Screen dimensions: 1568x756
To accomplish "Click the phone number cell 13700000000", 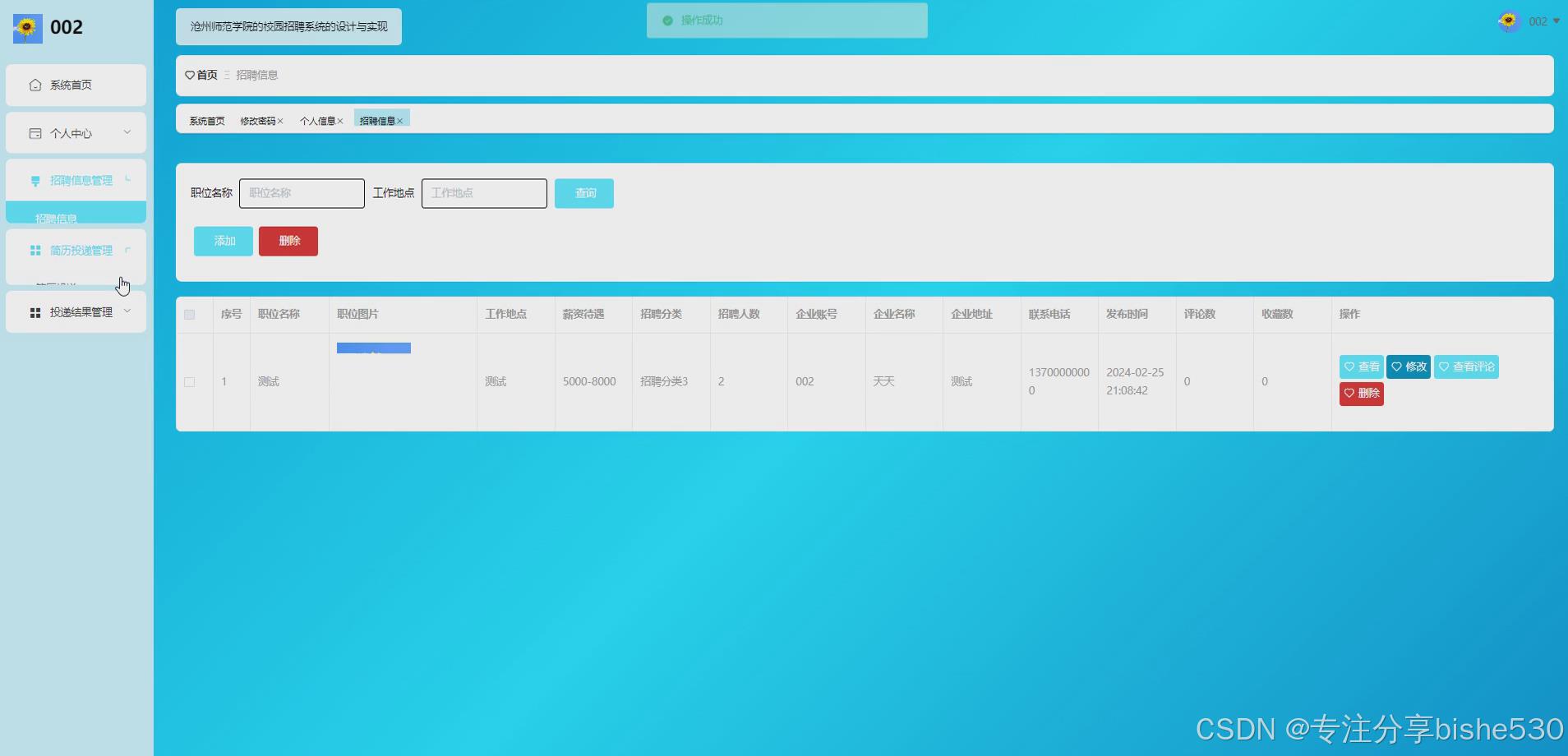I will [1059, 381].
